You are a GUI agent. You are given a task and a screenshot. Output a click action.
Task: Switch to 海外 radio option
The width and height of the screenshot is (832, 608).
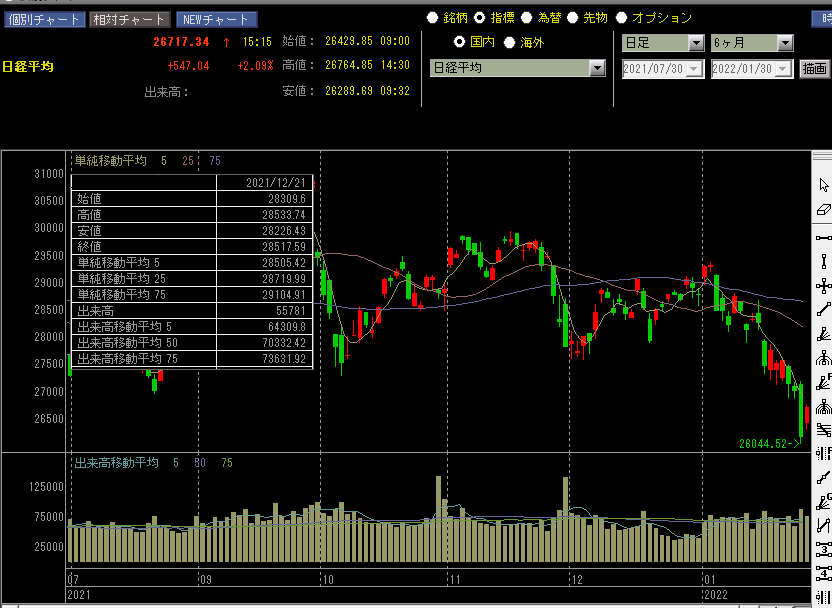tap(509, 42)
